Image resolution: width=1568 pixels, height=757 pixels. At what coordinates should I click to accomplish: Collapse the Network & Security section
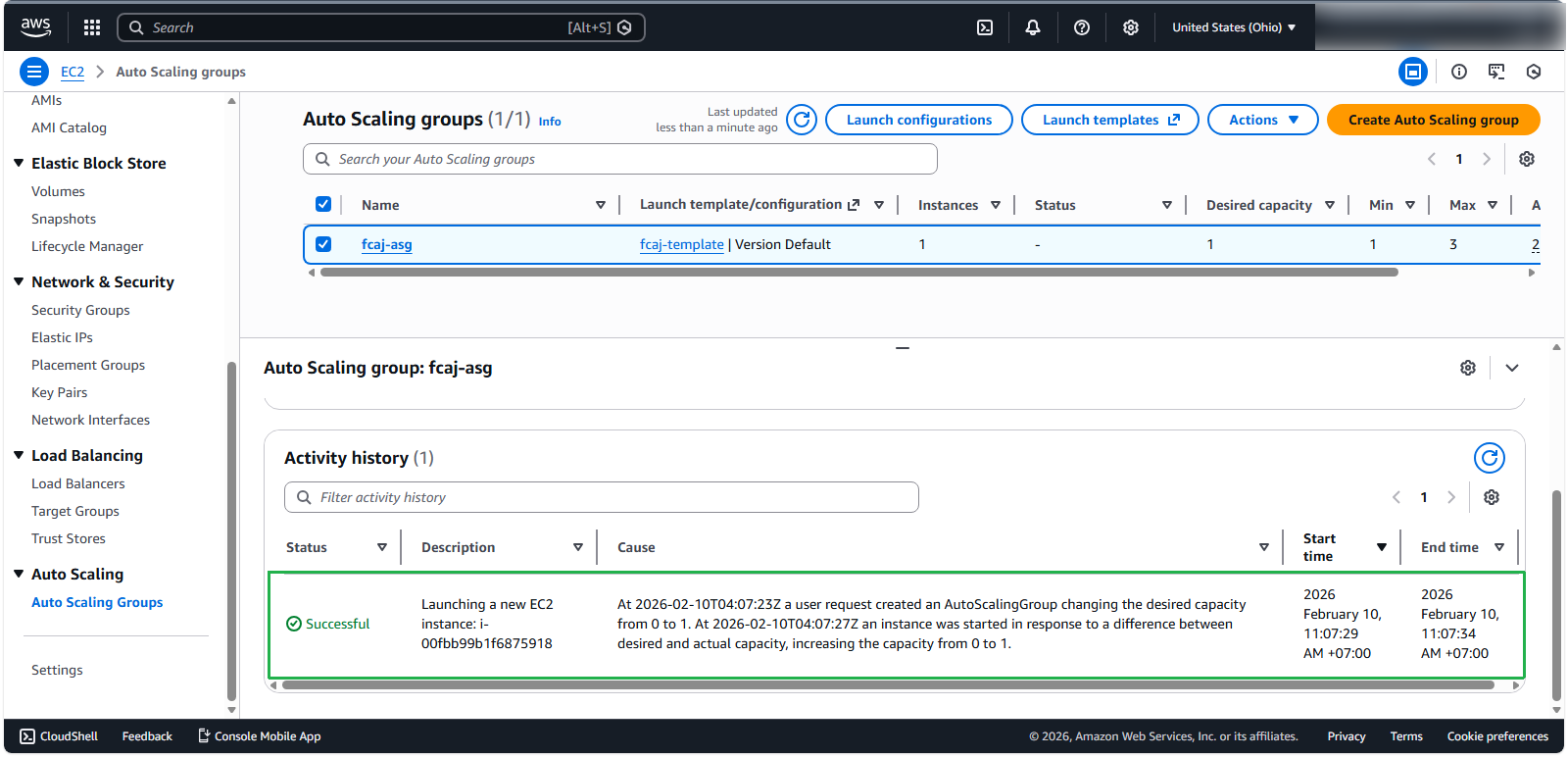(x=19, y=281)
